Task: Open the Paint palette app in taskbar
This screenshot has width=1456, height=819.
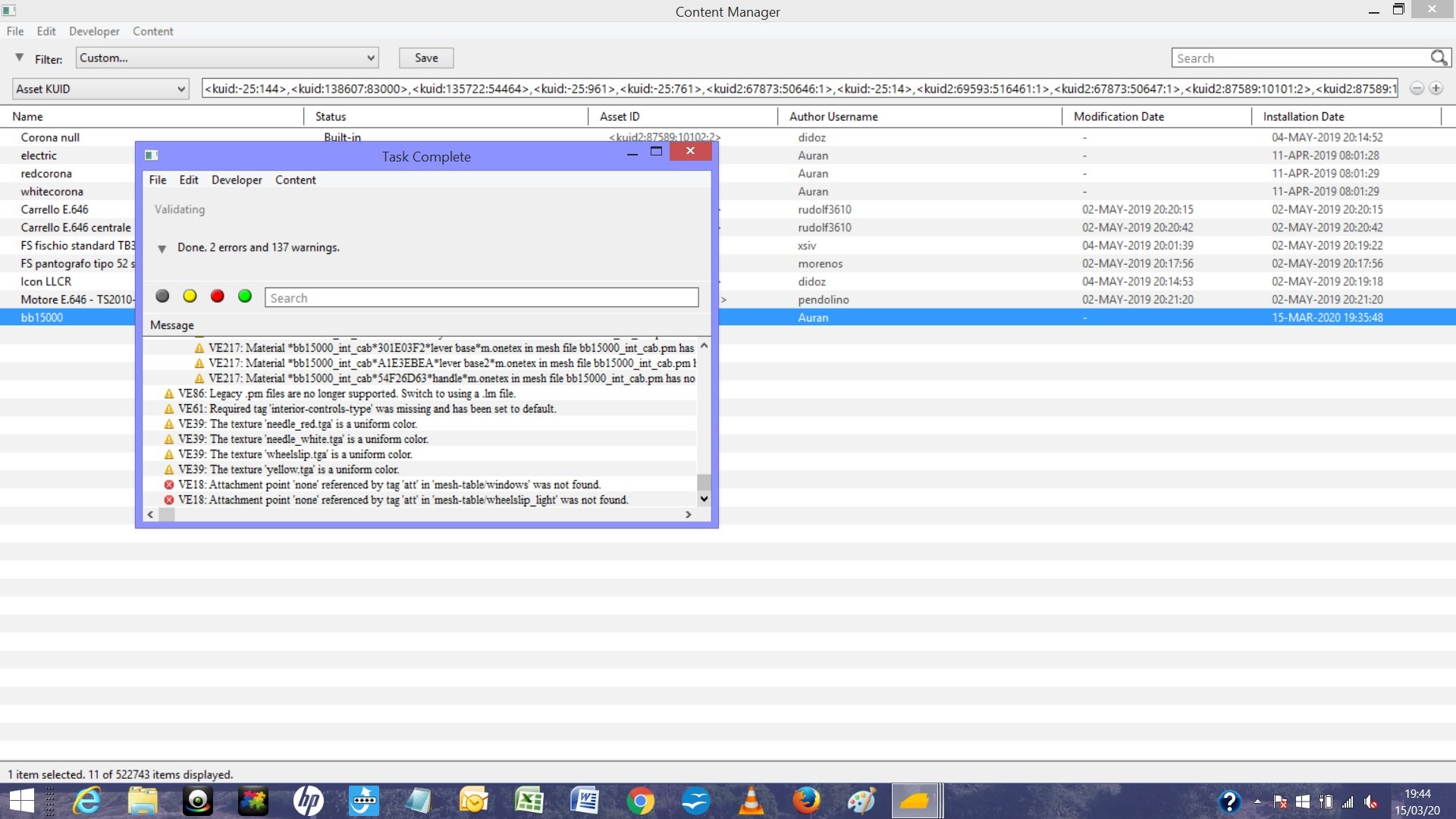Action: pyautogui.click(x=861, y=801)
